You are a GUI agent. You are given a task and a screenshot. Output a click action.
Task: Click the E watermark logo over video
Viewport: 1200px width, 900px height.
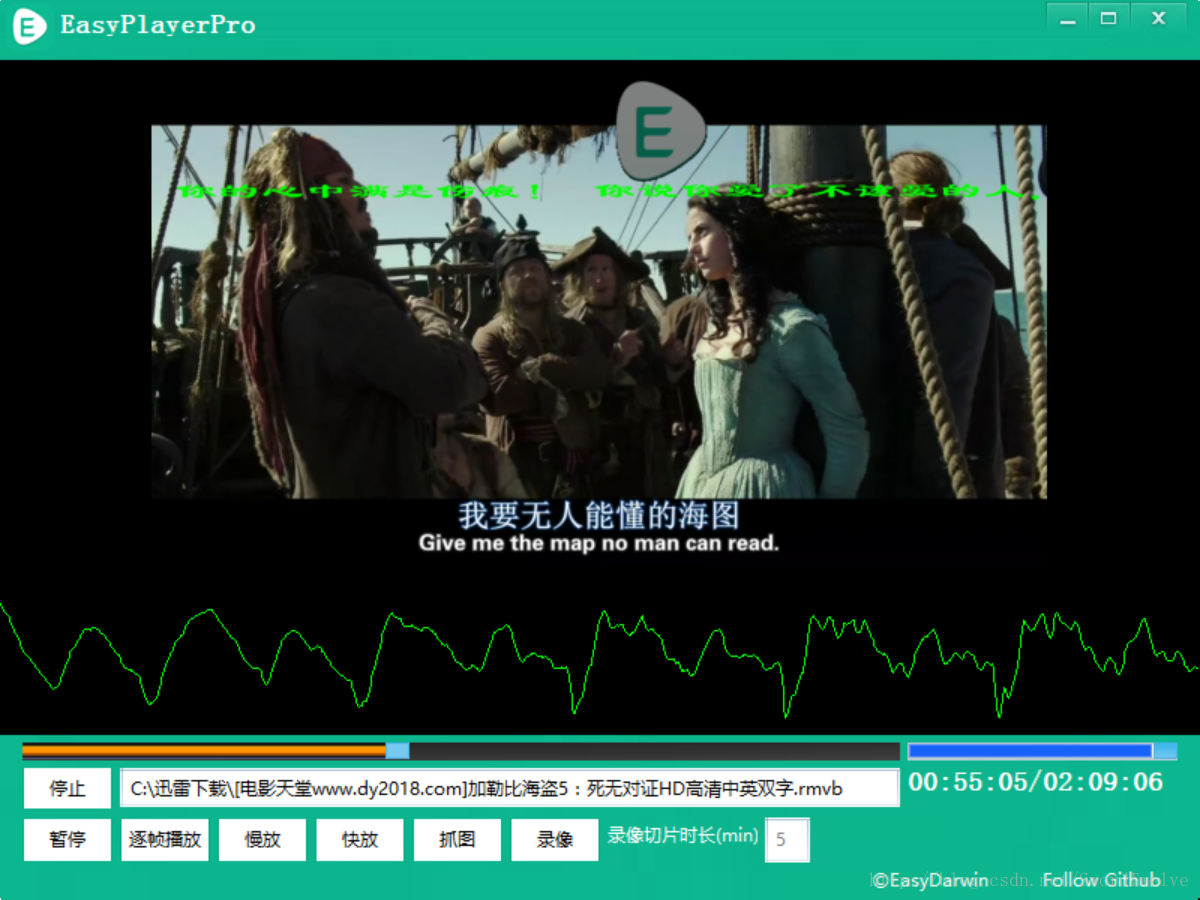pos(660,131)
